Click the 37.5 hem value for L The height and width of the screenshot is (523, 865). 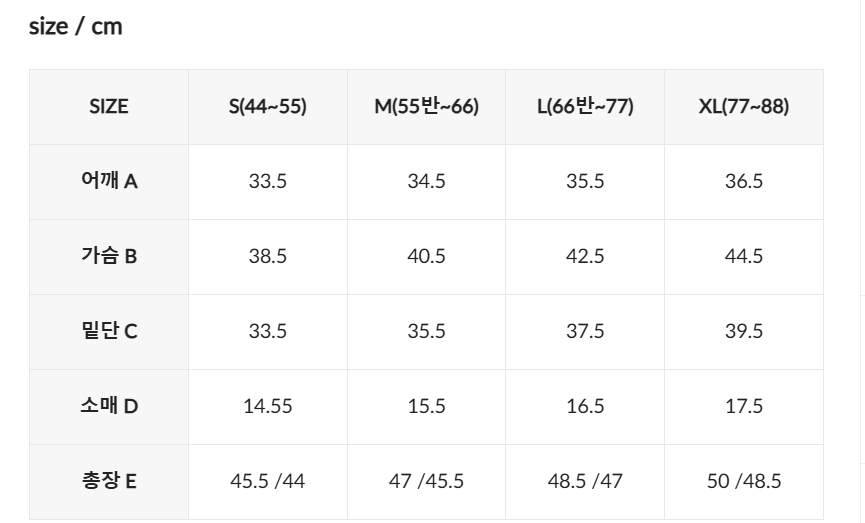pos(585,331)
